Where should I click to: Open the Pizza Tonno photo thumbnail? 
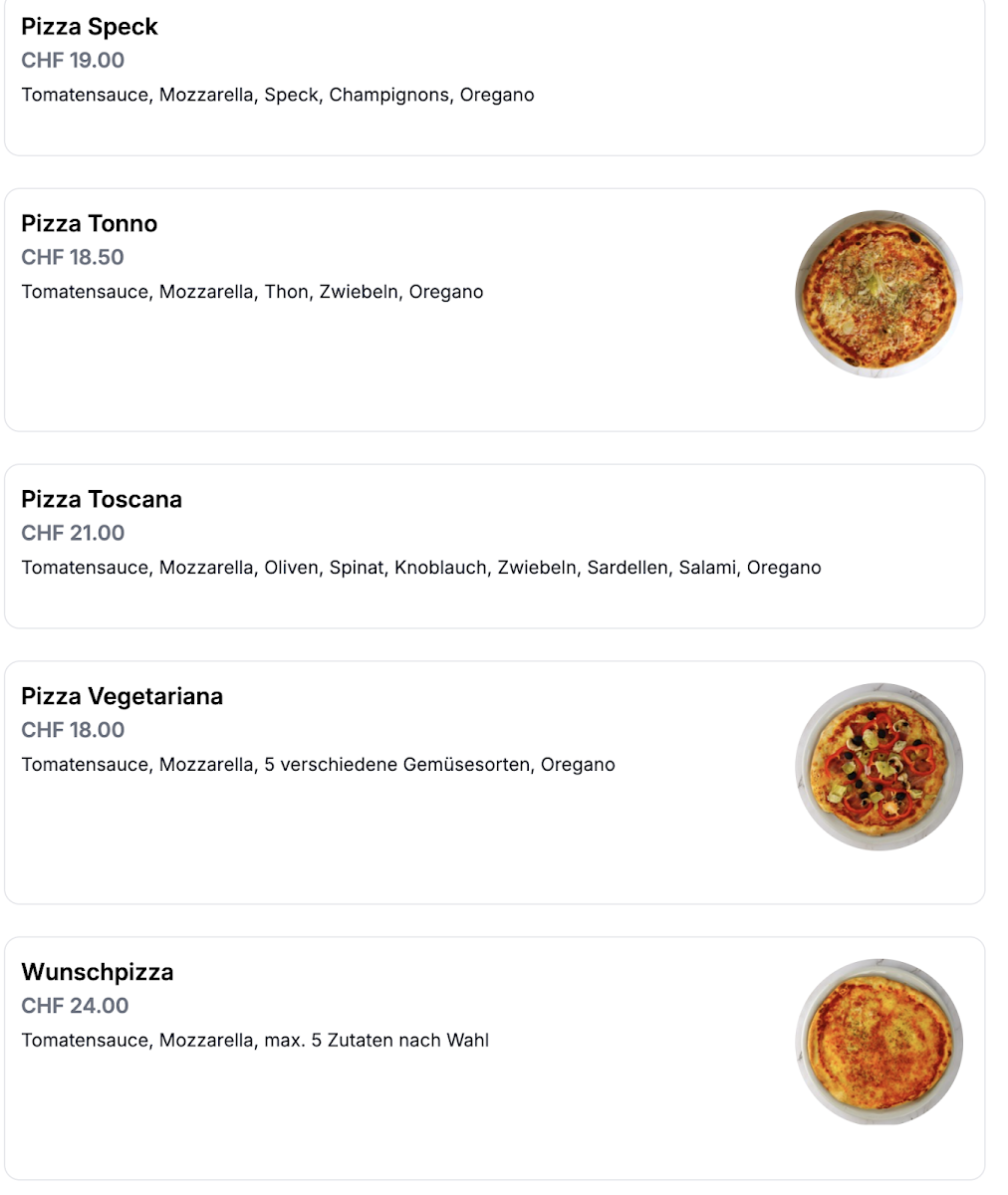[879, 294]
